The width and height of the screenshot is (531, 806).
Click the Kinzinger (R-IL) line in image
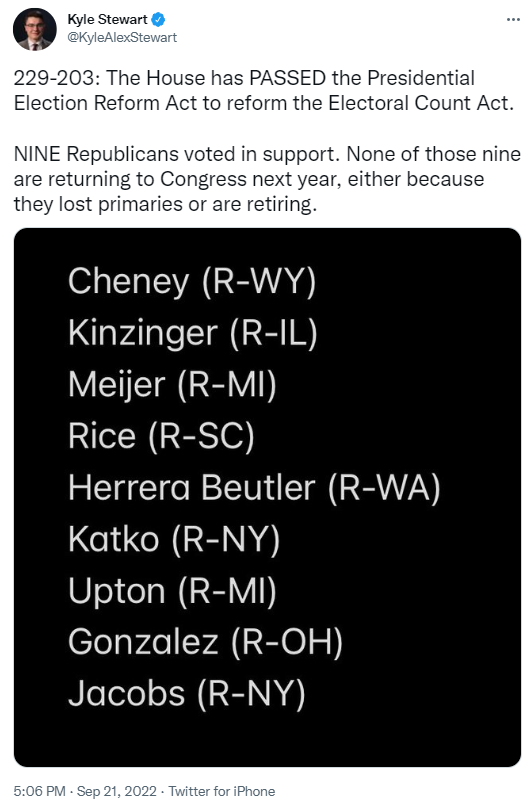(193, 333)
